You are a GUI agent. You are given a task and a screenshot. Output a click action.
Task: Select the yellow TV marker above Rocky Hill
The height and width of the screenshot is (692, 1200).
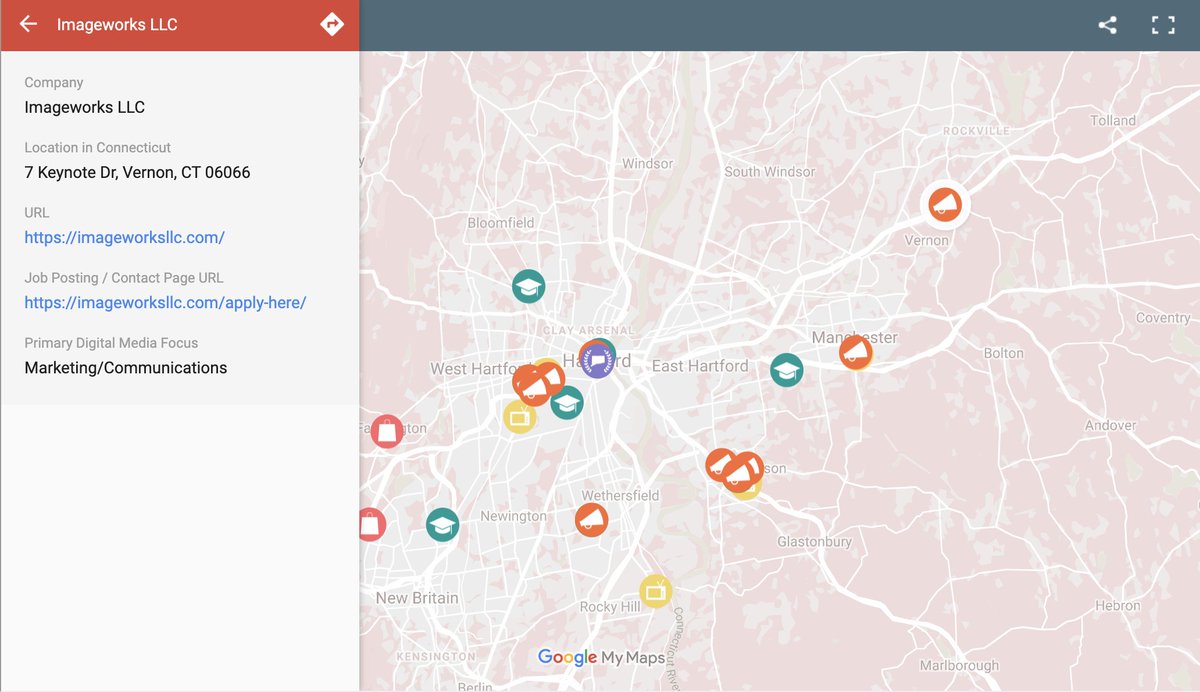coord(655,591)
